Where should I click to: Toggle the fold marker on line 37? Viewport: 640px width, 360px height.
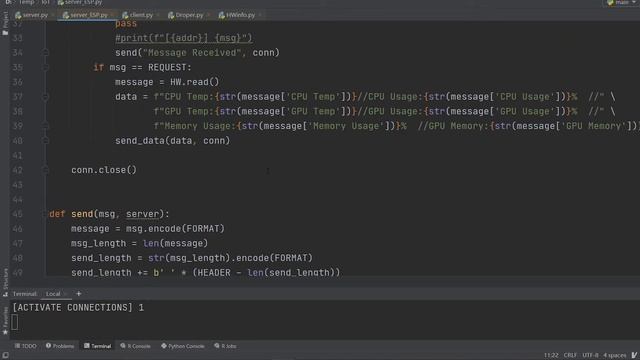click(46, 97)
